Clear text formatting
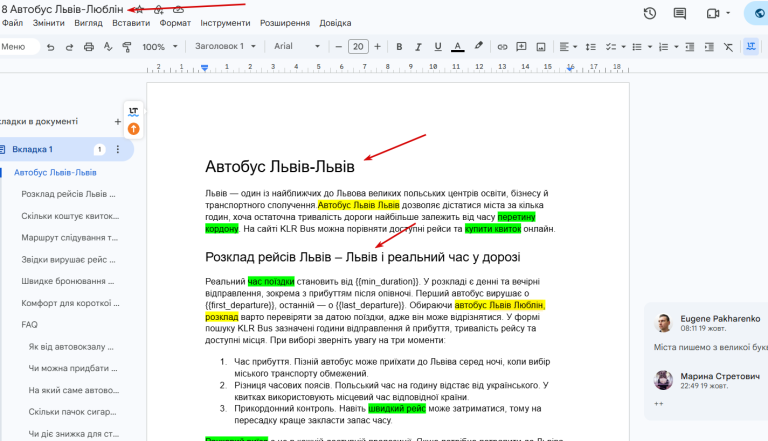 728,47
